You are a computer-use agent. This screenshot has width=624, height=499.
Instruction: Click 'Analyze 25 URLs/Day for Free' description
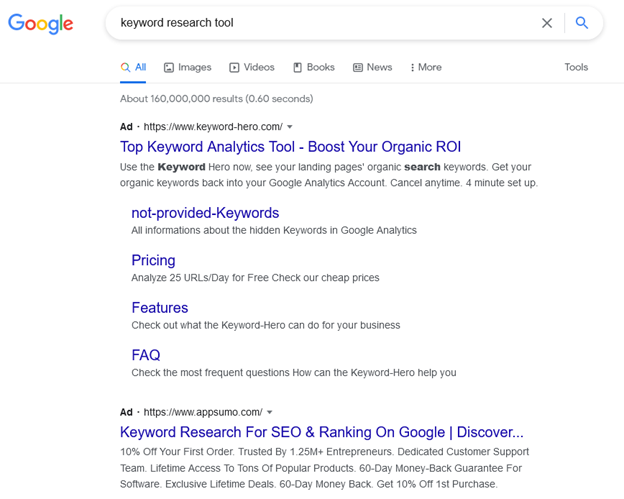pyautogui.click(x=255, y=278)
